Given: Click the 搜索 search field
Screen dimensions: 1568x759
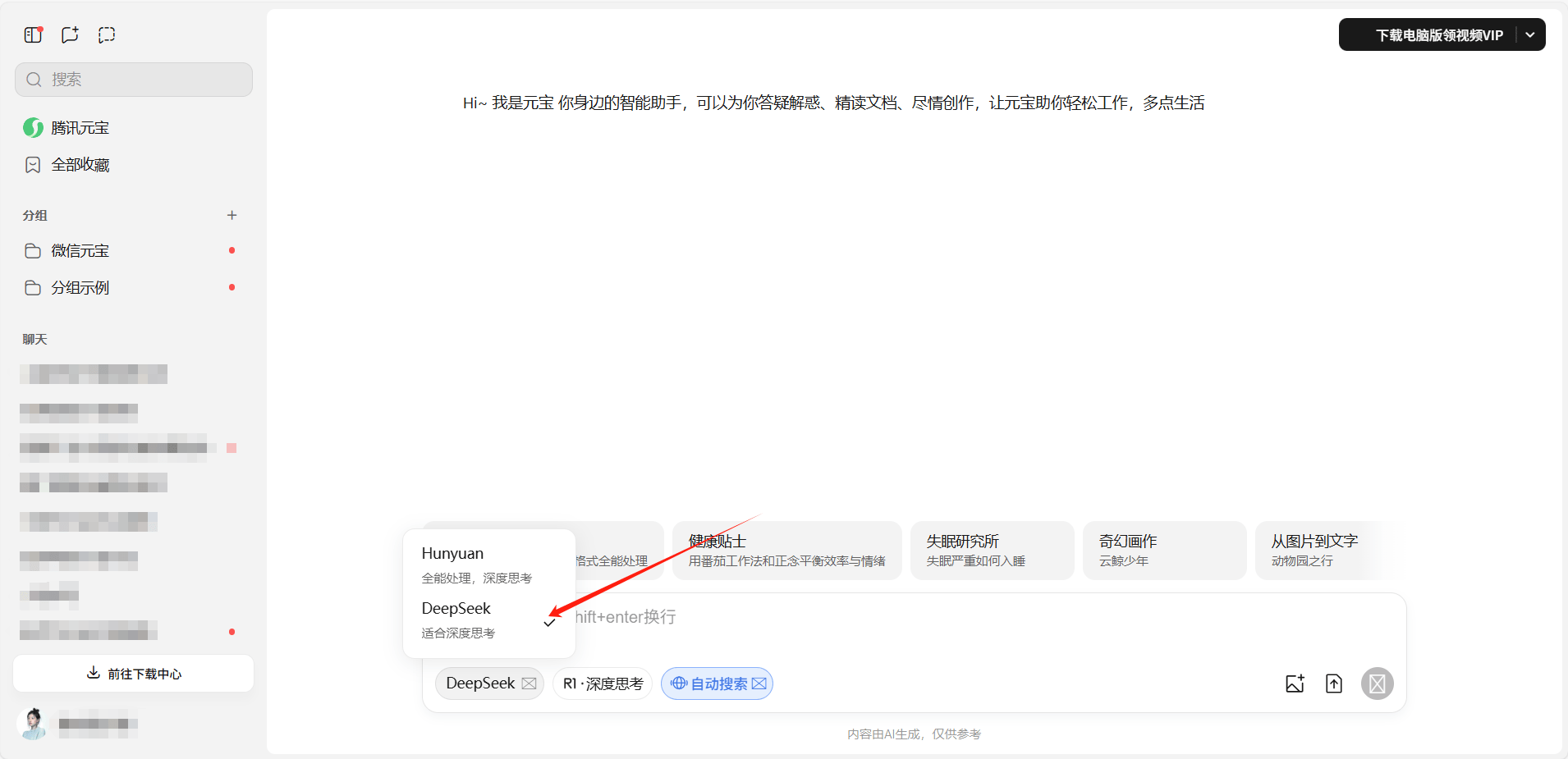Looking at the screenshot, I should (x=134, y=80).
